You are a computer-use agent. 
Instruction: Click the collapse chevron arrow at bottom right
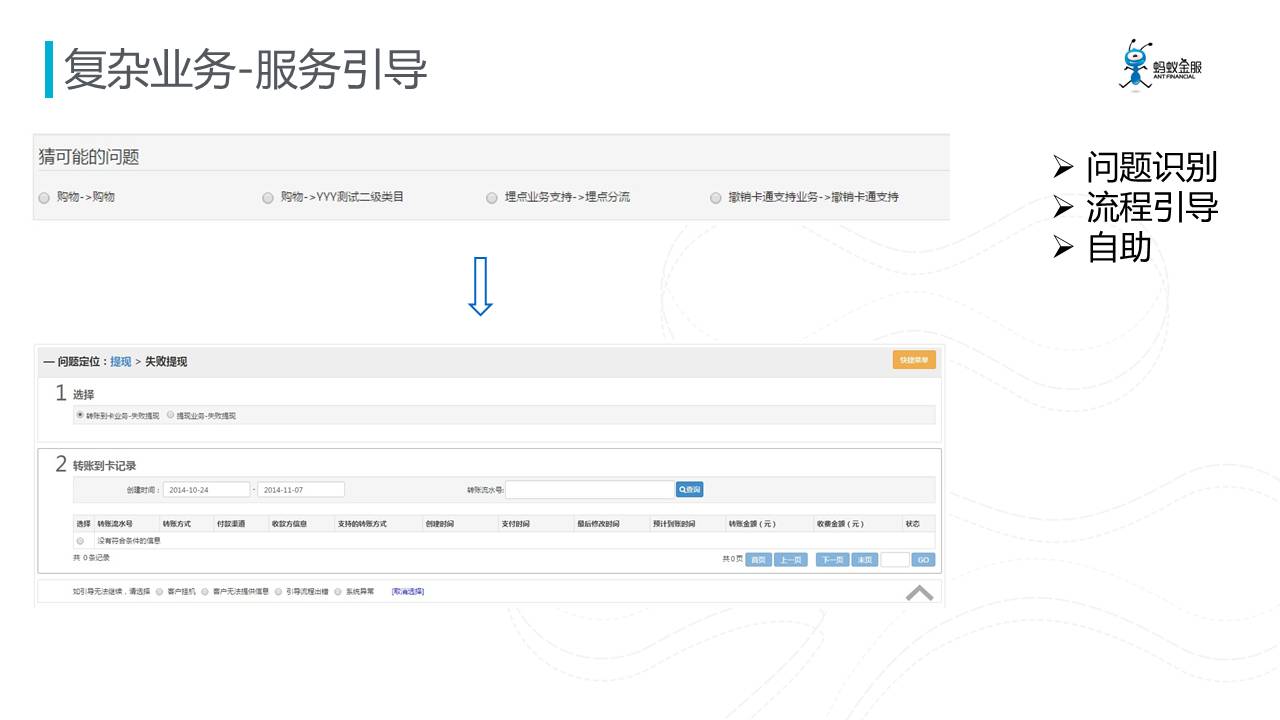919,593
